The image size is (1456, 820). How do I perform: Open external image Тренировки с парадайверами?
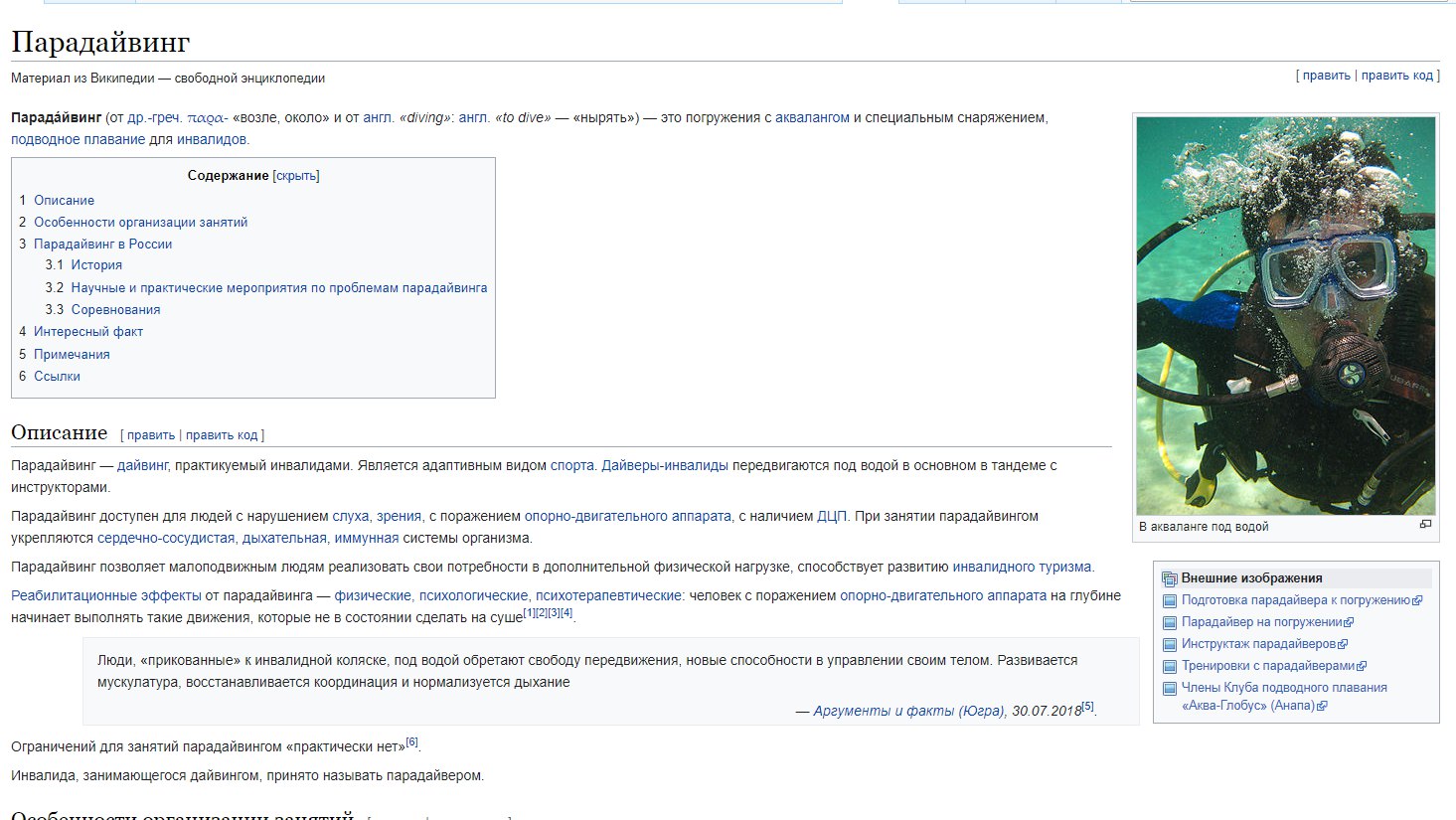pos(1273,666)
